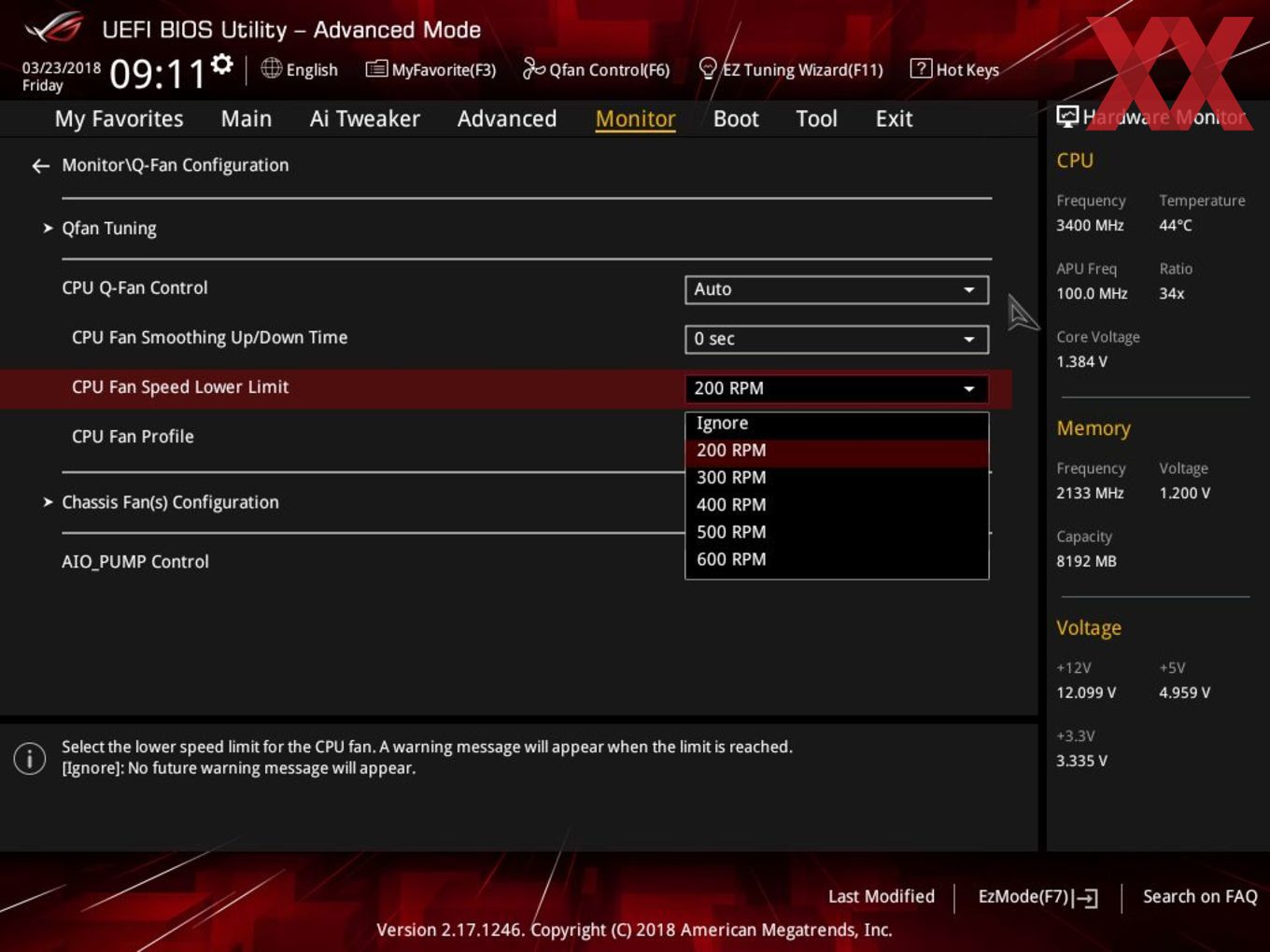Click CPU Fan Smoothing Up/Down Time label
Viewport: 1270px width, 952px height.
pos(209,338)
